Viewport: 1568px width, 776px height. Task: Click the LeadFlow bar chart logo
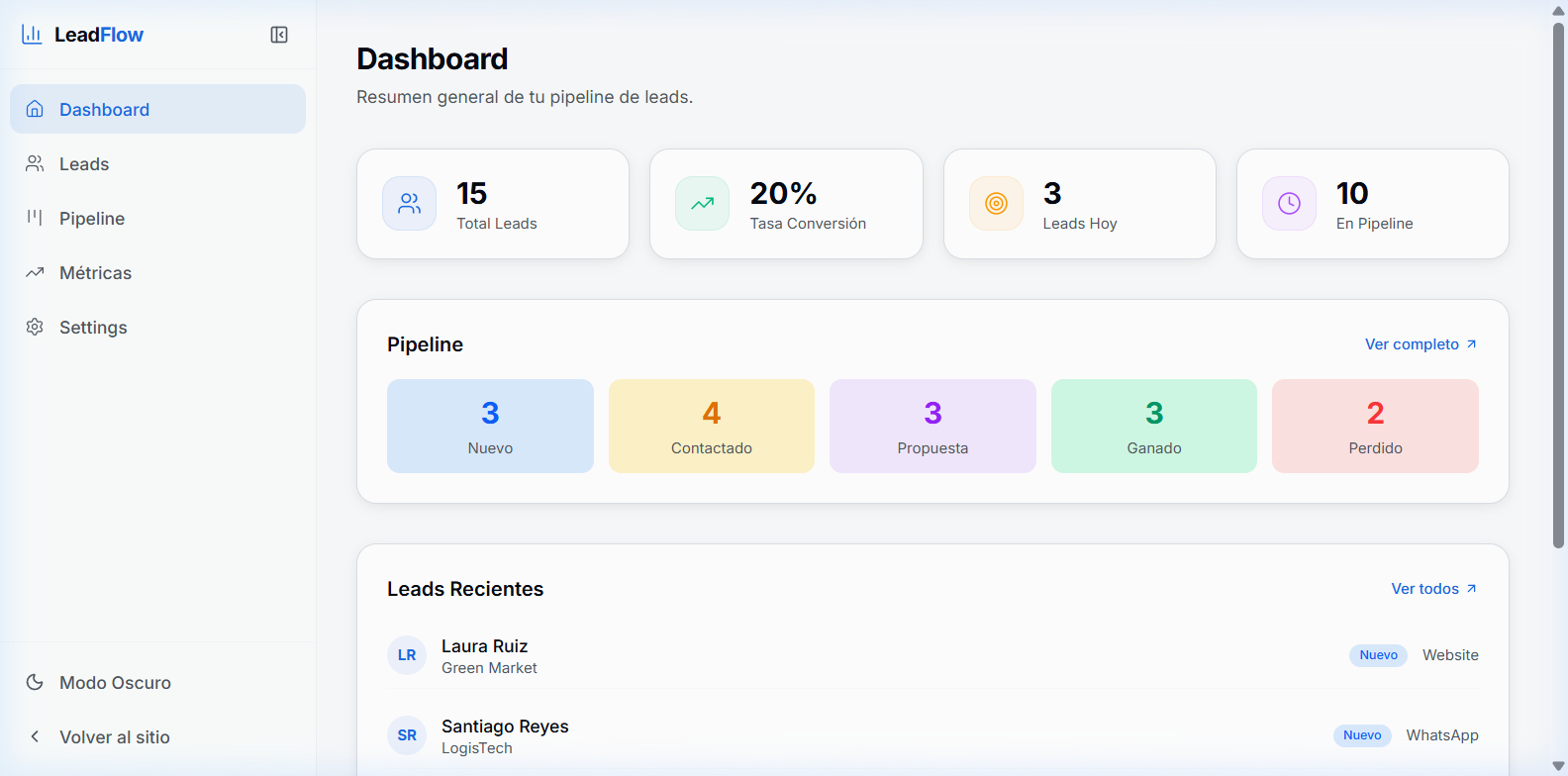(x=32, y=35)
